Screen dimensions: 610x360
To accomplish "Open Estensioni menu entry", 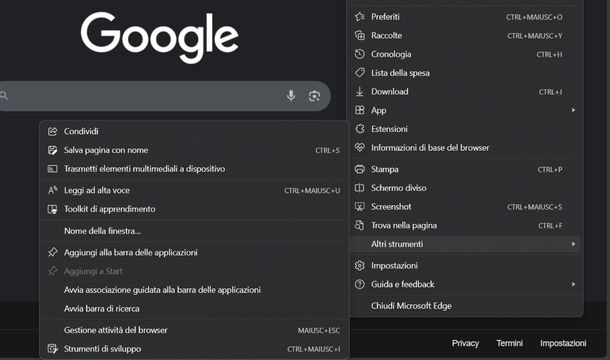I will [x=465, y=129].
